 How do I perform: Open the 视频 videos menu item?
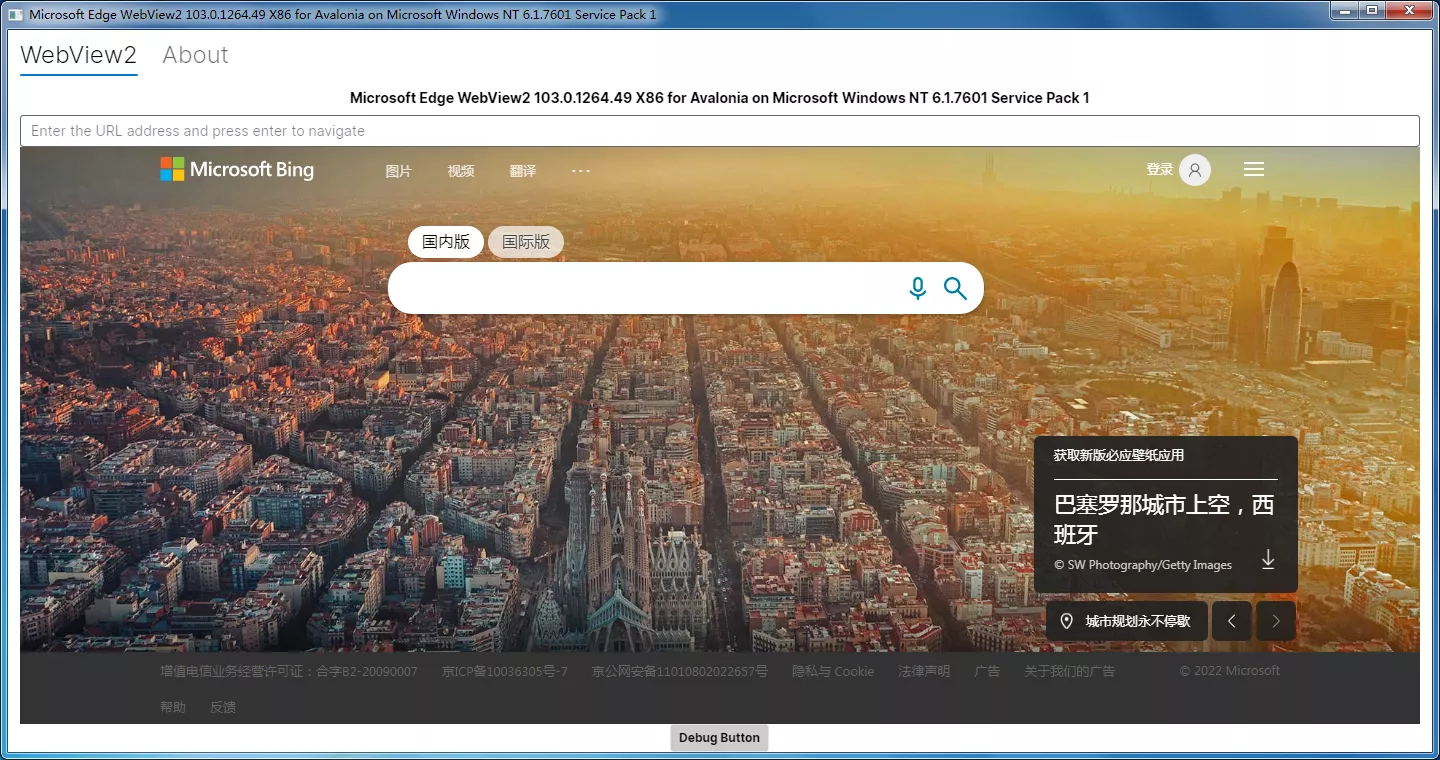[461, 171]
